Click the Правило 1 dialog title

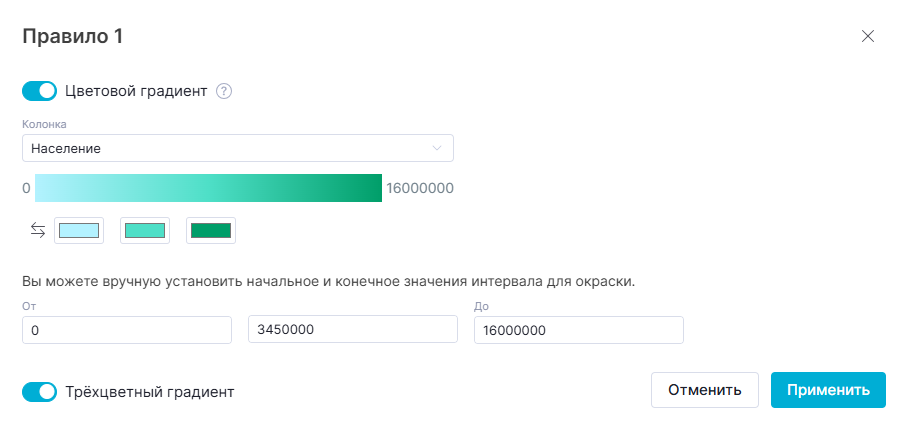tap(72, 37)
